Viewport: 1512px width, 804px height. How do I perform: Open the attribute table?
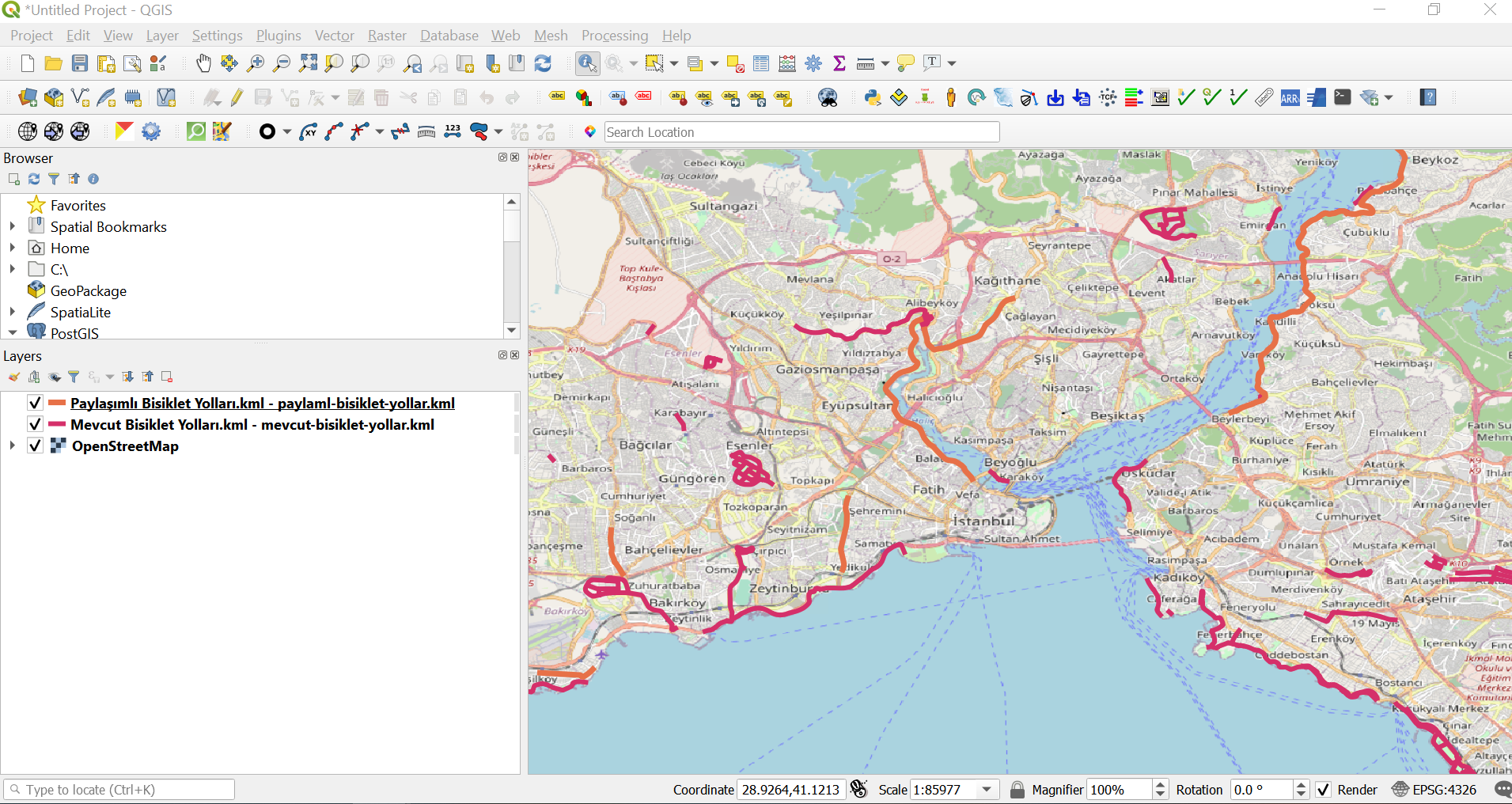click(761, 63)
